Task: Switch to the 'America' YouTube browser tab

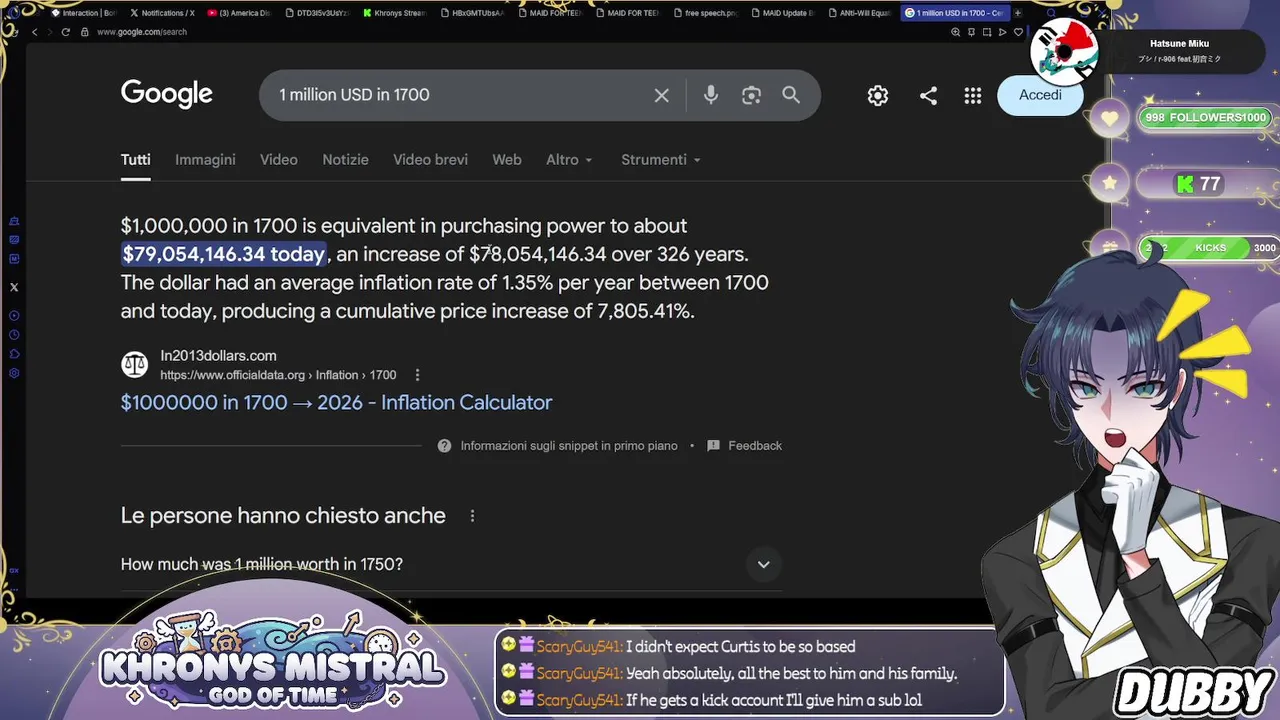Action: (x=240, y=13)
